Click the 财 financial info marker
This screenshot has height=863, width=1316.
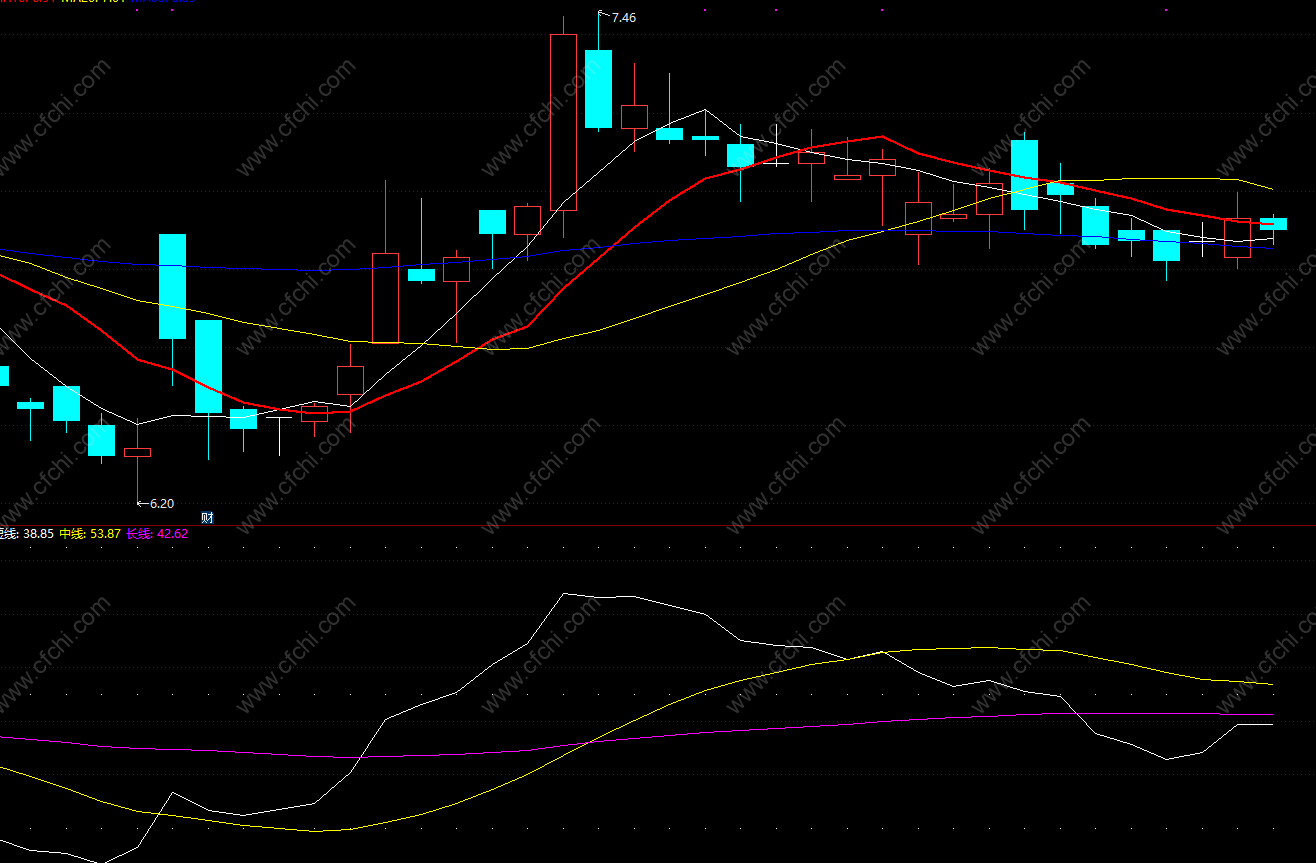pyautogui.click(x=208, y=518)
